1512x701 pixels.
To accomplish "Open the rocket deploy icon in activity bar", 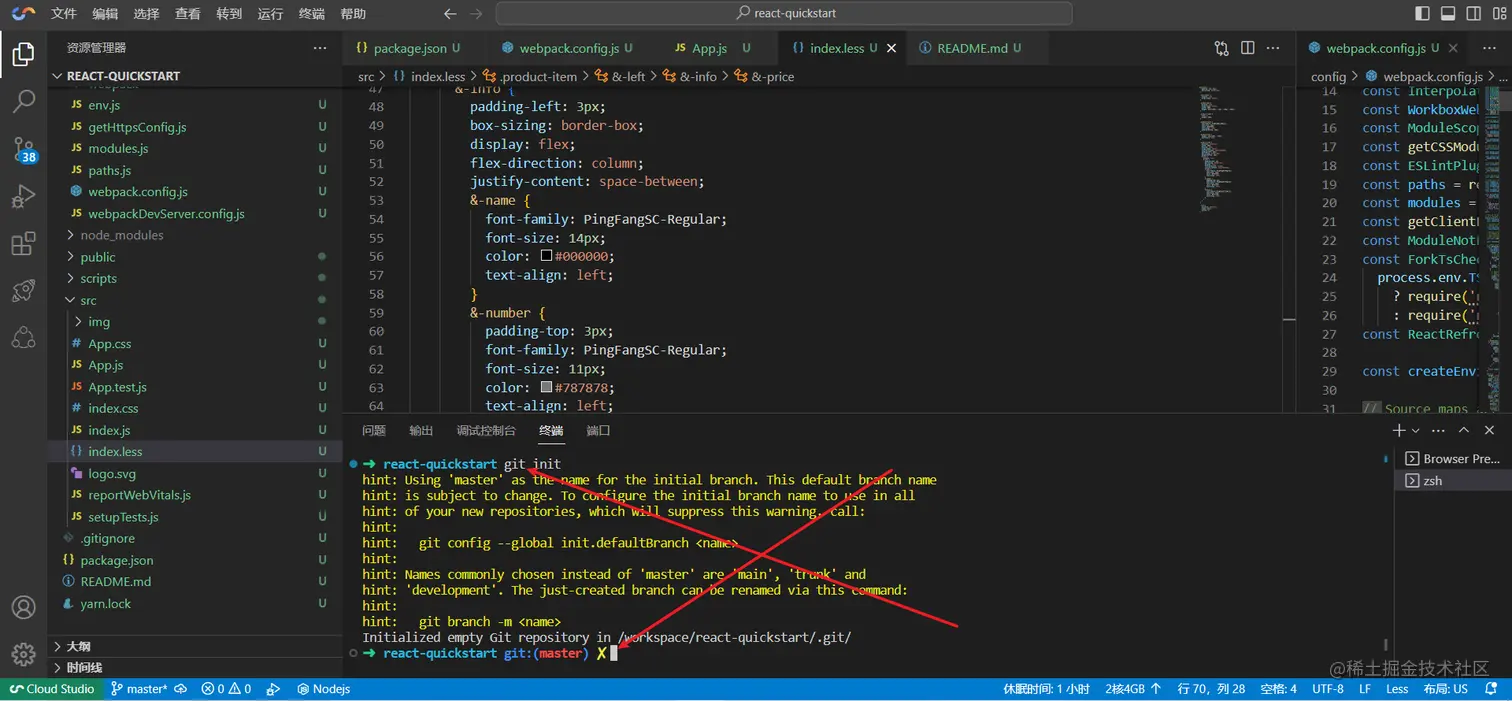I will [23, 291].
